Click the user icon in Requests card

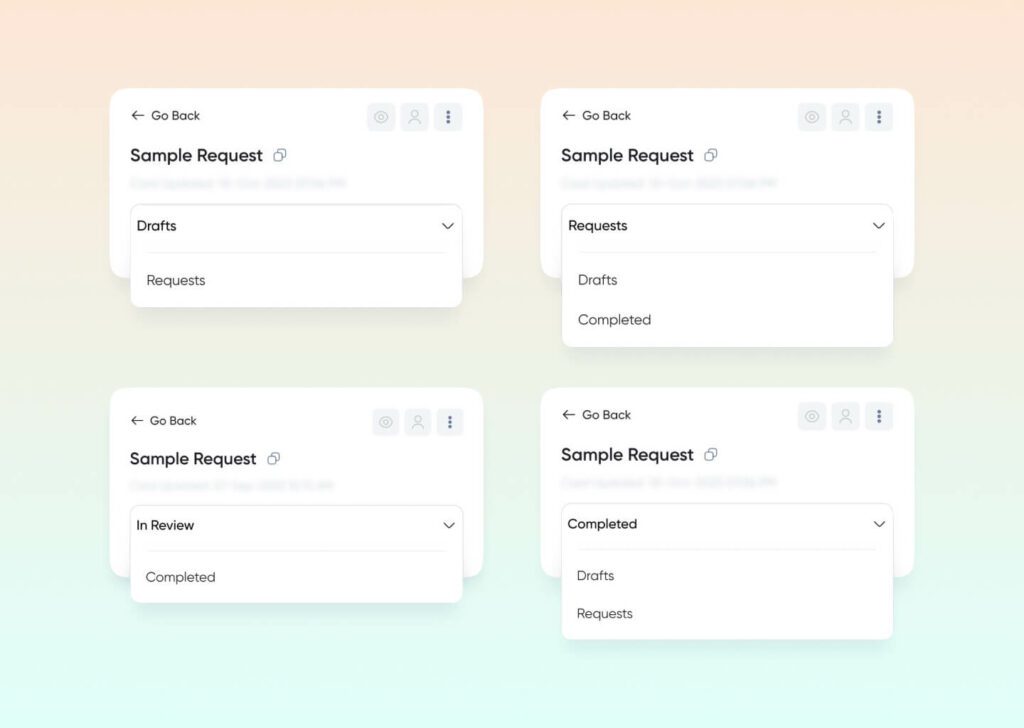[845, 117]
